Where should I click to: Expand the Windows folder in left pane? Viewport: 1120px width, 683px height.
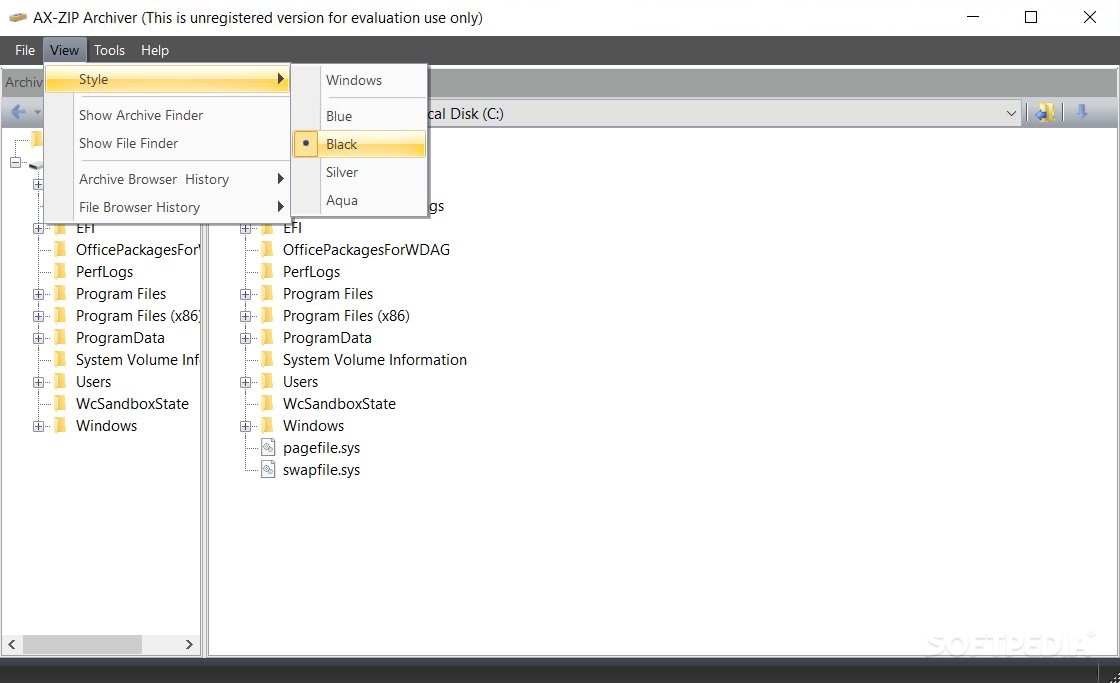[x=38, y=427]
